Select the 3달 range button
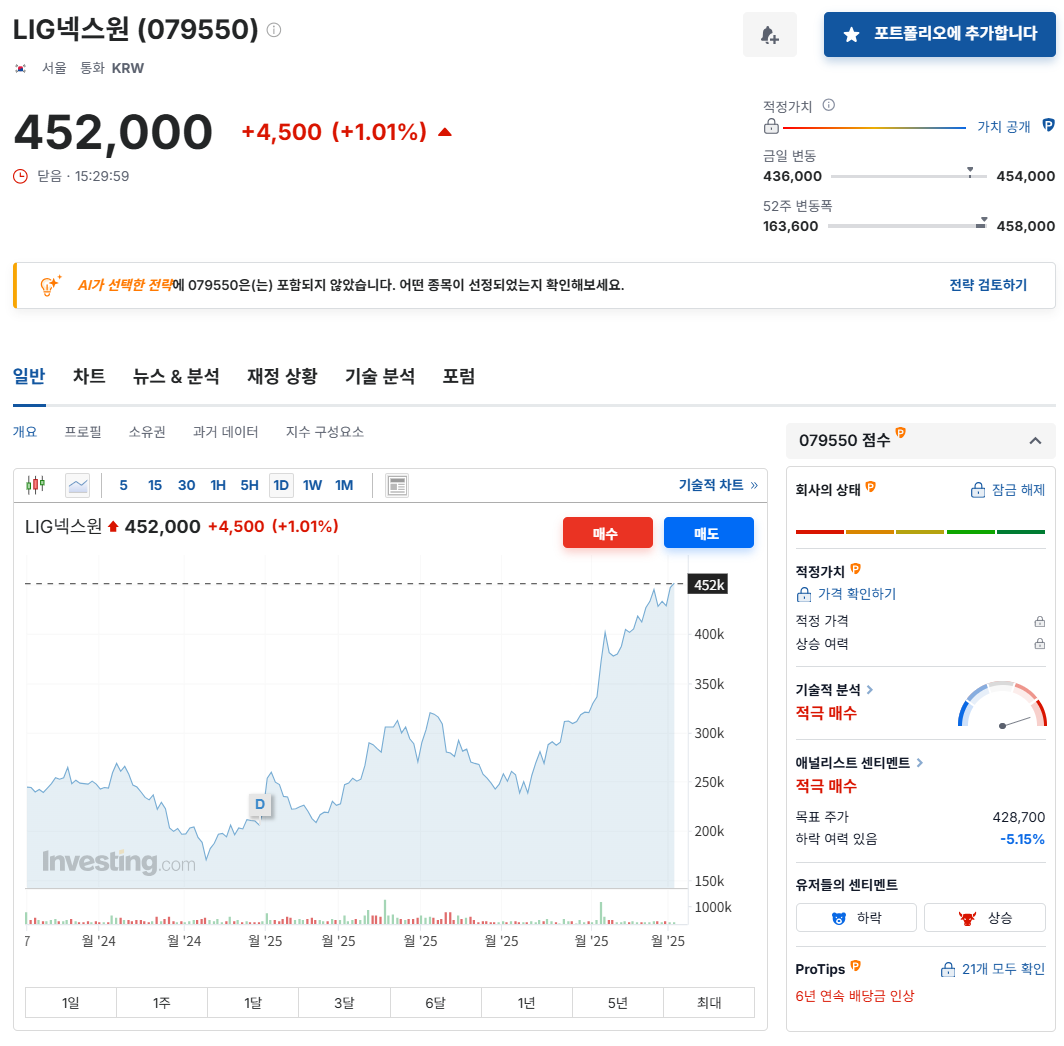The image size is (1064, 1046). pyautogui.click(x=344, y=1003)
